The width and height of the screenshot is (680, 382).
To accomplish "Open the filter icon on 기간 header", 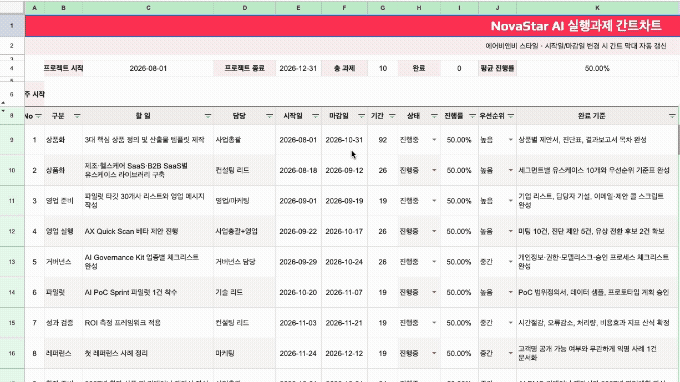I will (392, 116).
